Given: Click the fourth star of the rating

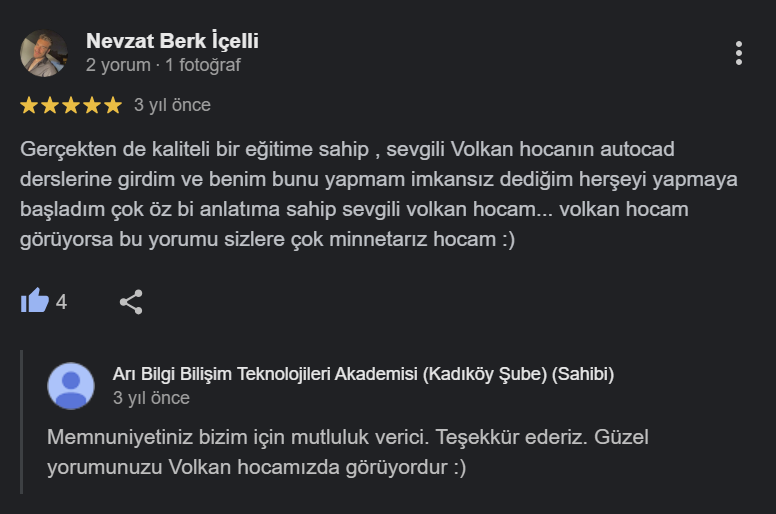Looking at the screenshot, I should [x=92, y=105].
